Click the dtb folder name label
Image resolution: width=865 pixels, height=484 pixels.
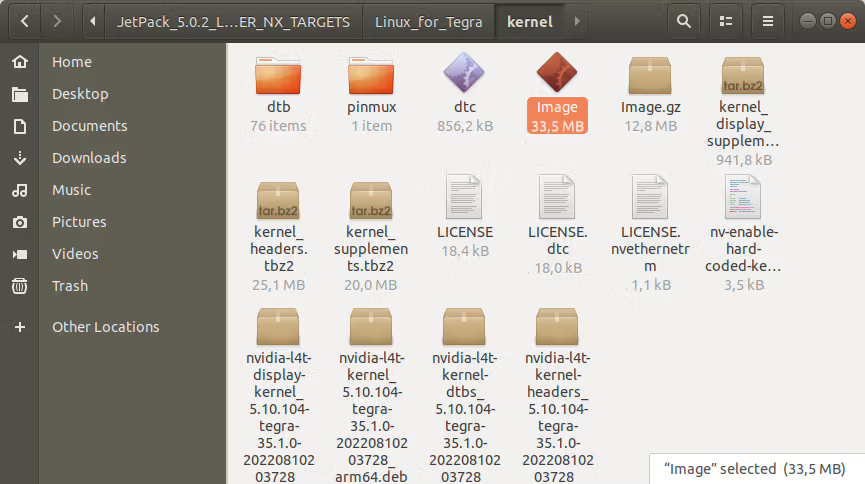[x=279, y=107]
